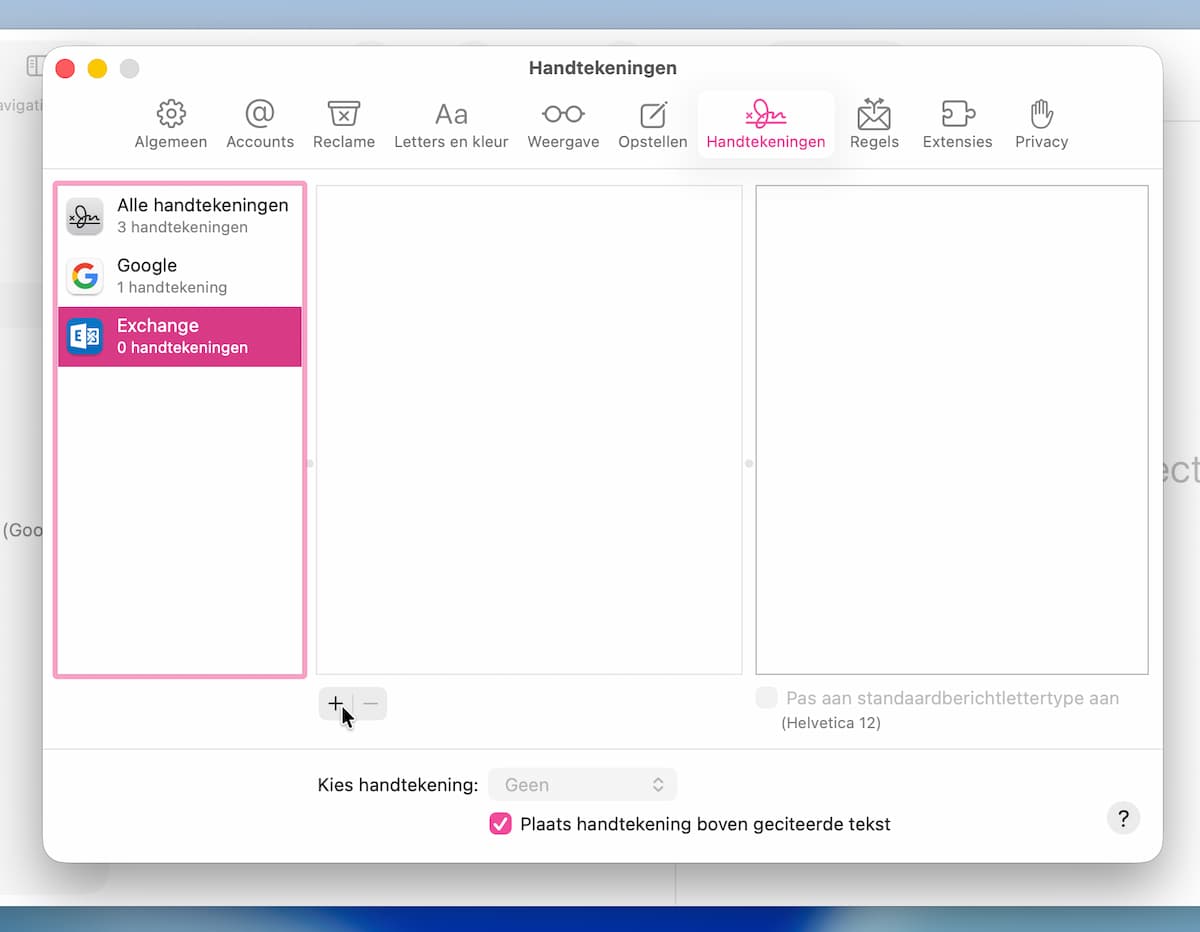Open the Kies handtekening dropdown
Image resolution: width=1200 pixels, height=932 pixels.
[583, 785]
